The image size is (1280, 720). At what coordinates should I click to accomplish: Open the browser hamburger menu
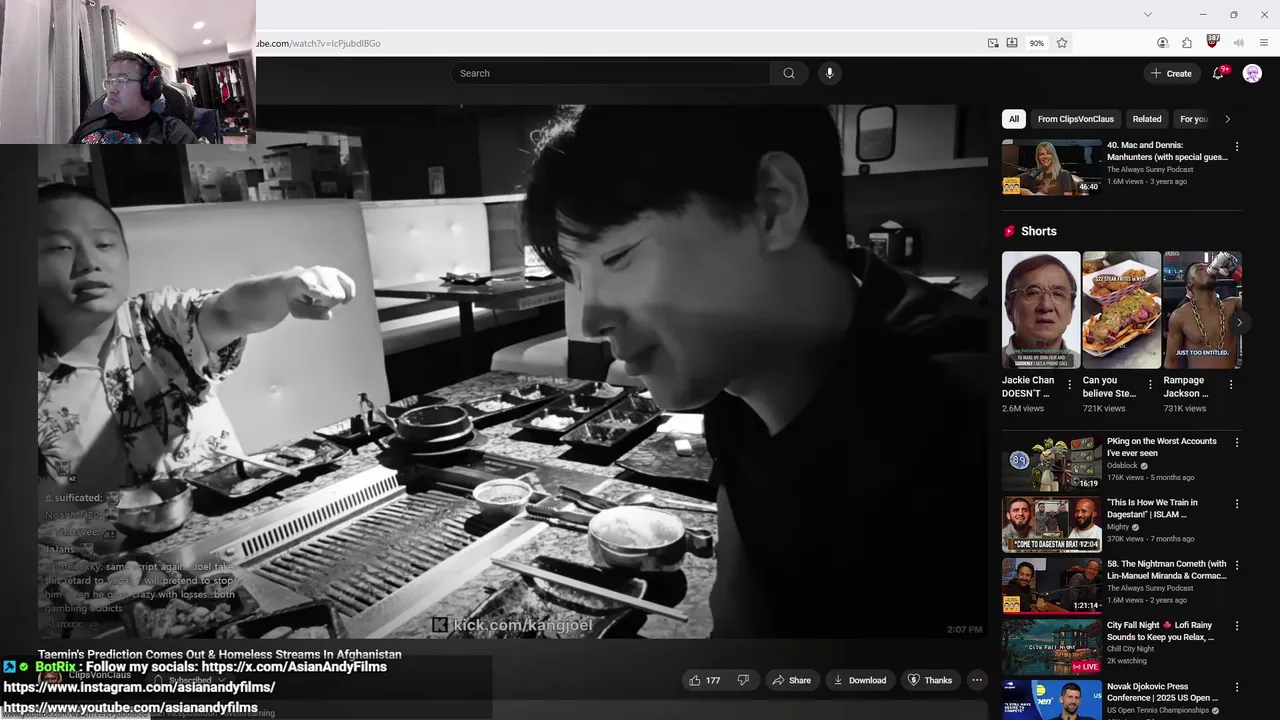click(1264, 43)
